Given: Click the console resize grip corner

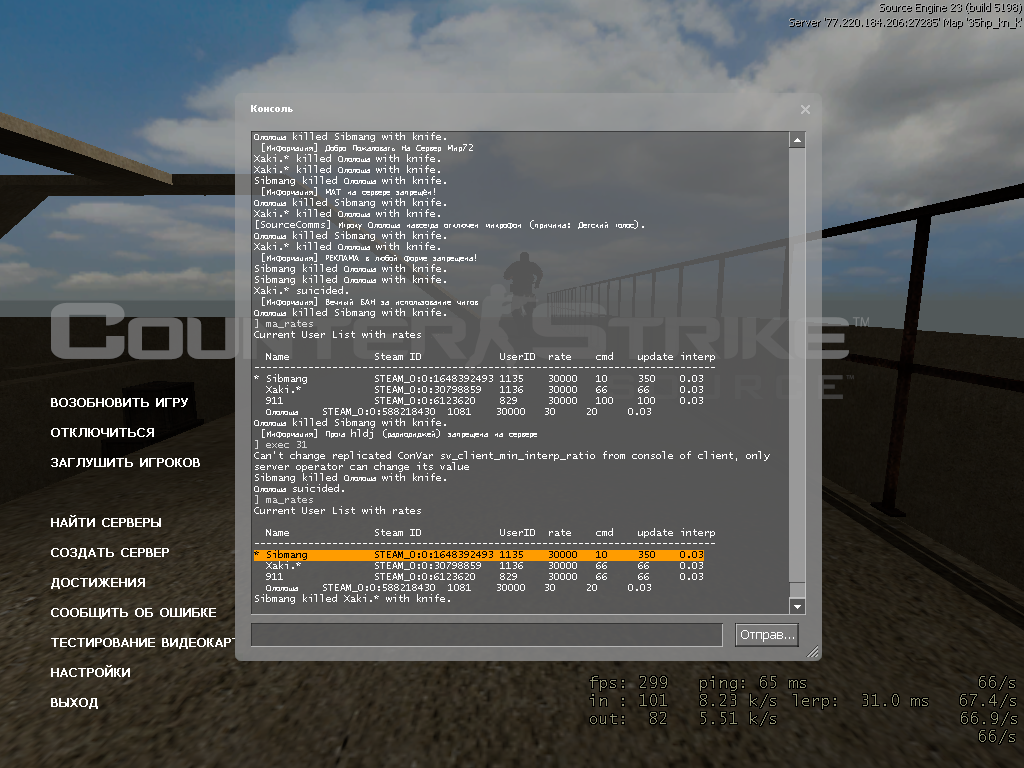Looking at the screenshot, I should click(812, 651).
